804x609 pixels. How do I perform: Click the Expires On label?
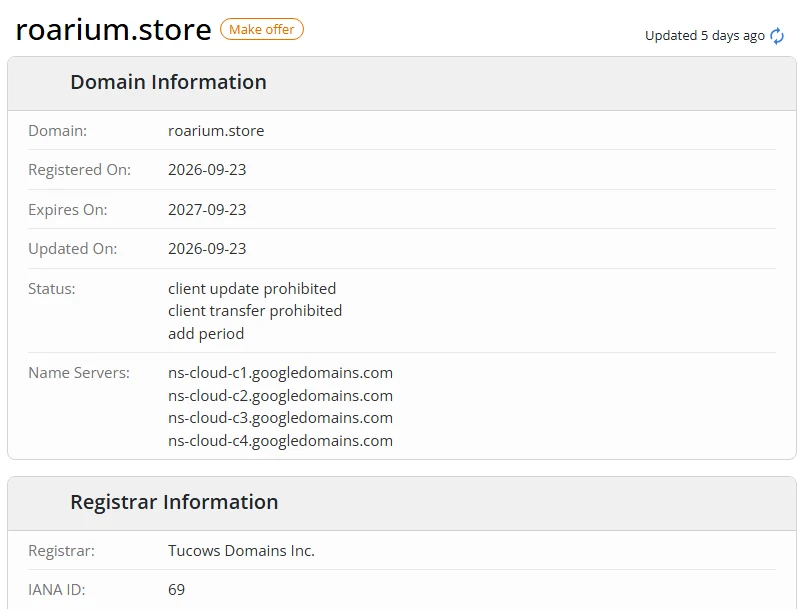click(68, 210)
